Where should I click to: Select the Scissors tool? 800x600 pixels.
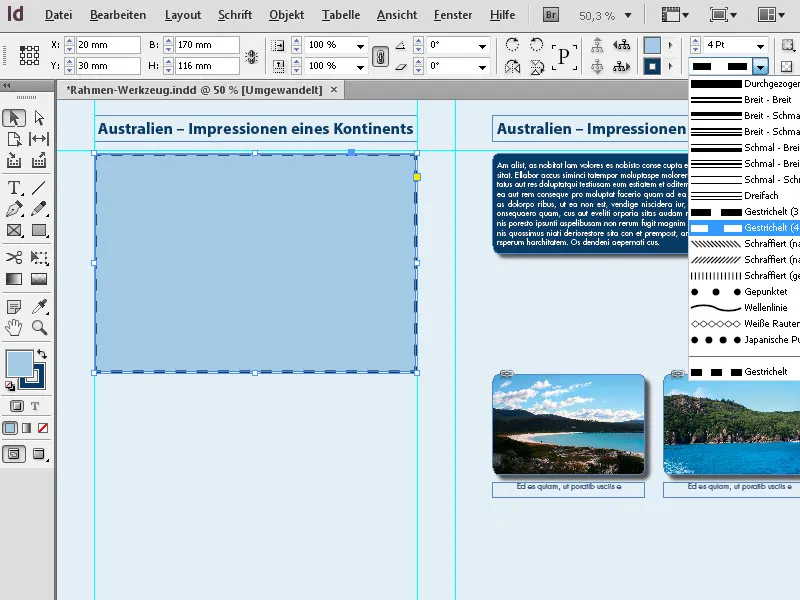point(14,257)
